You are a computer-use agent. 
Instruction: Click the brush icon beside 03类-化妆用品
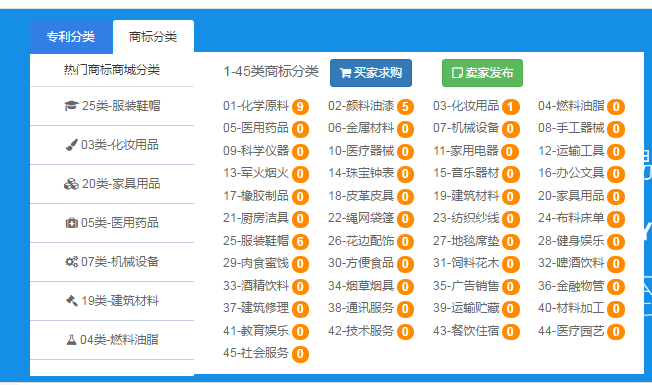(x=72, y=145)
